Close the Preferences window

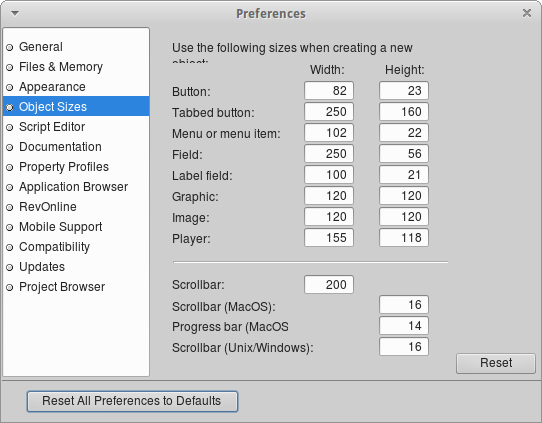(x=527, y=13)
